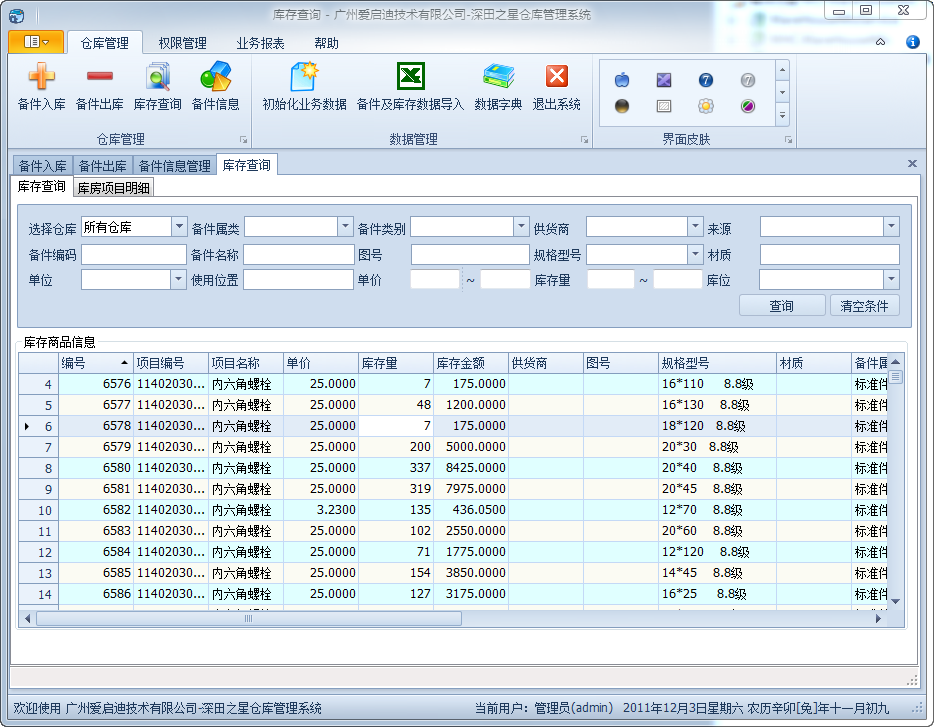Screen dimensions: 934x727
Task: Click the red 退出系统 icon
Action: coord(556,76)
